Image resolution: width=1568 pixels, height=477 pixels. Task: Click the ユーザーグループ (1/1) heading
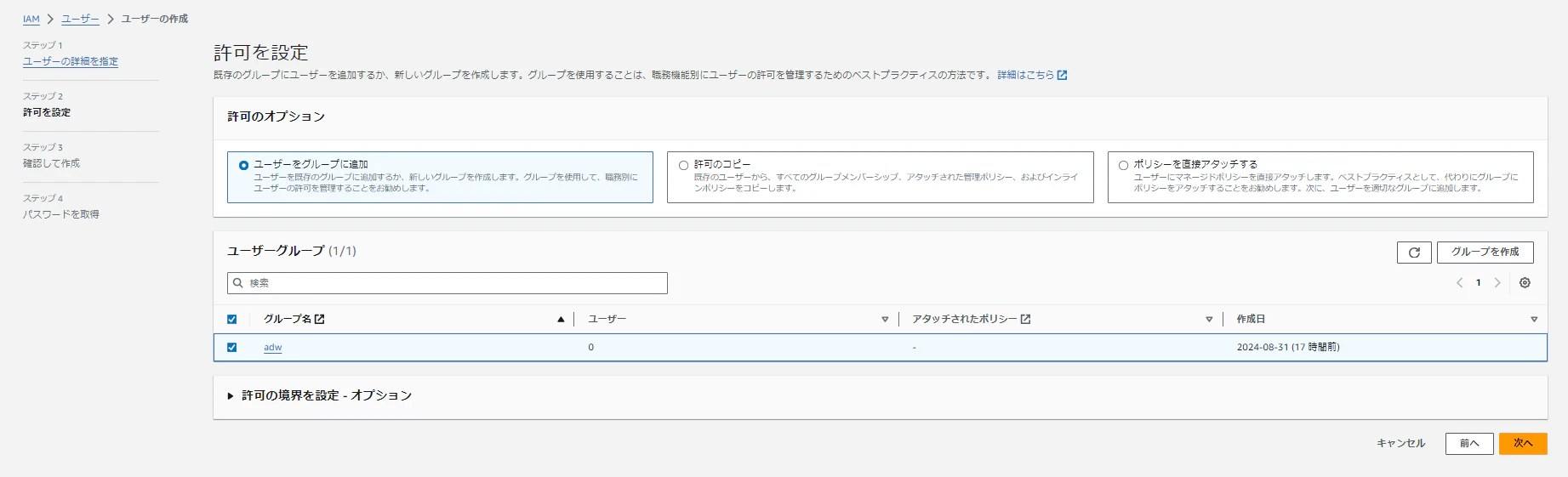click(x=292, y=251)
